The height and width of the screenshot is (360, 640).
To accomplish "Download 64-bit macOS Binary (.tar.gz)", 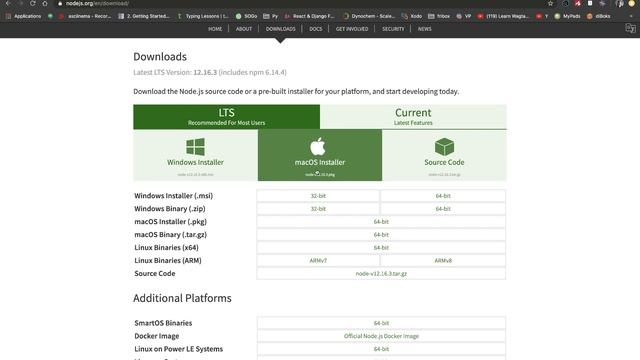I will 381,235.
